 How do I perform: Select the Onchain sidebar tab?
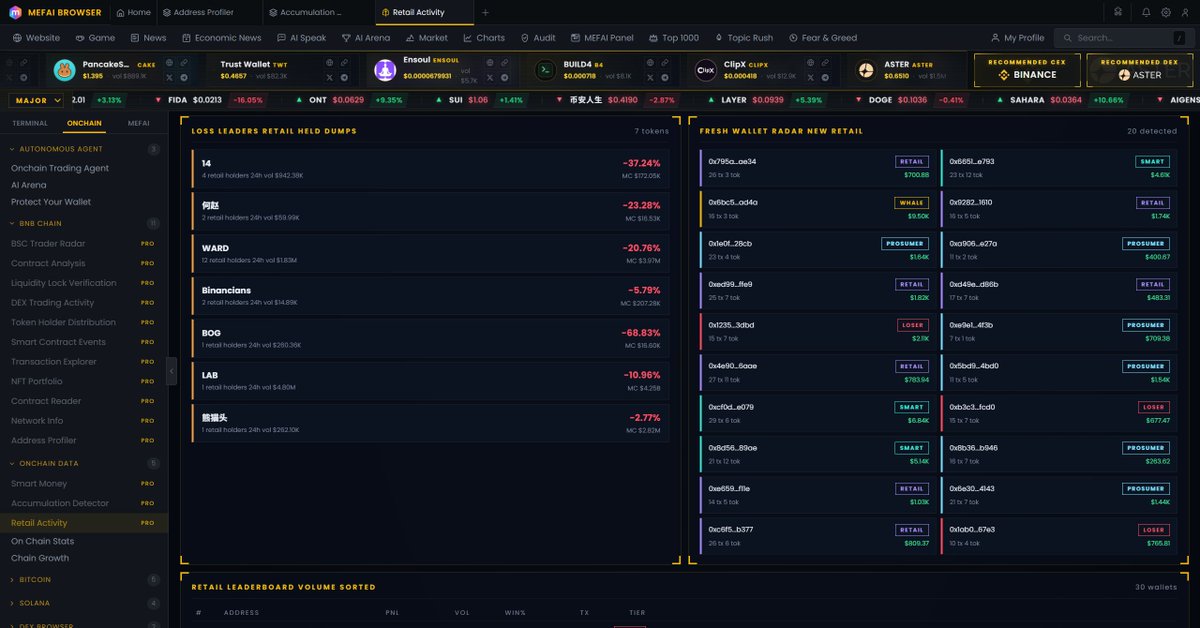[x=84, y=123]
